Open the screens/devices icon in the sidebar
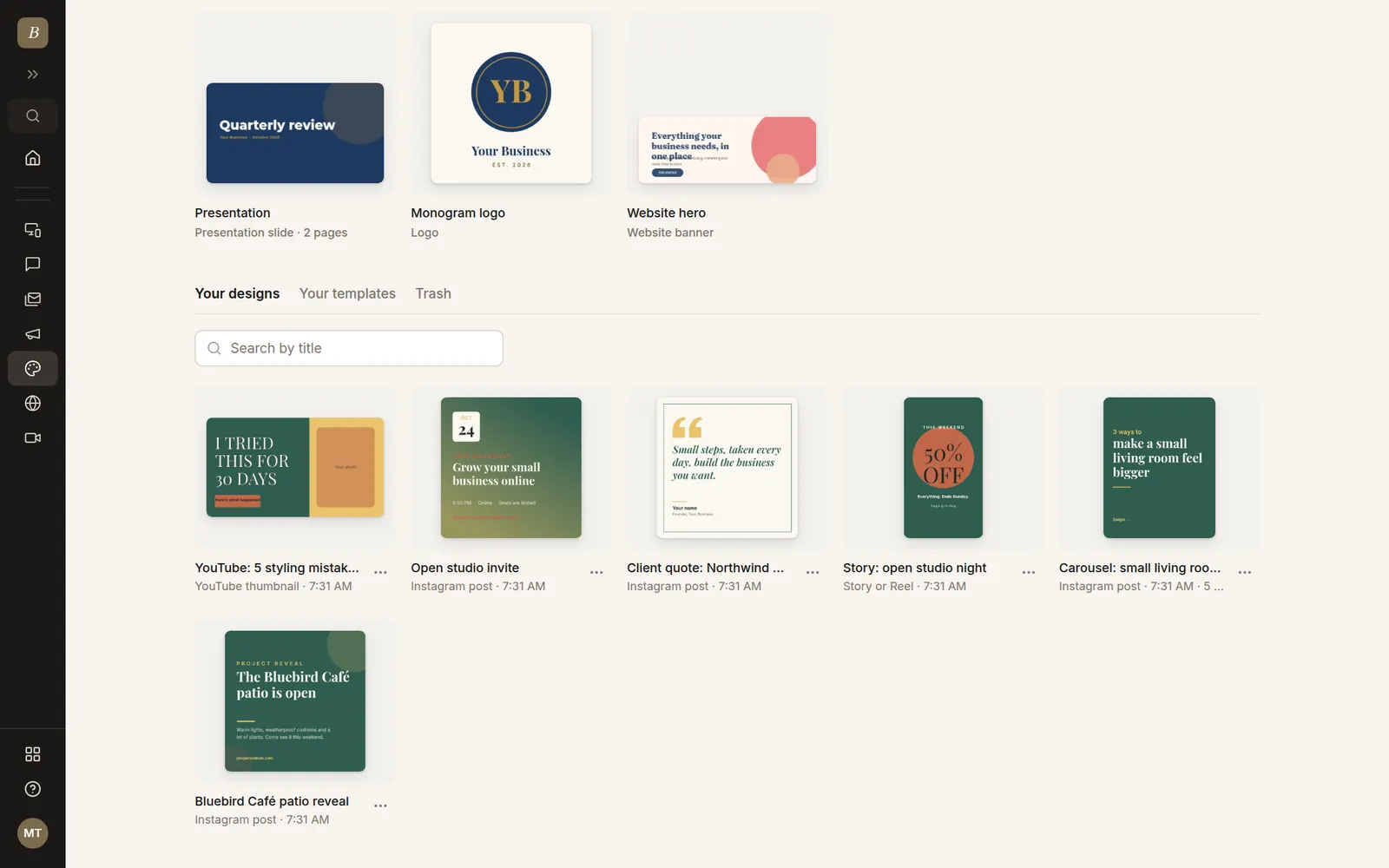1389x868 pixels. 33,230
